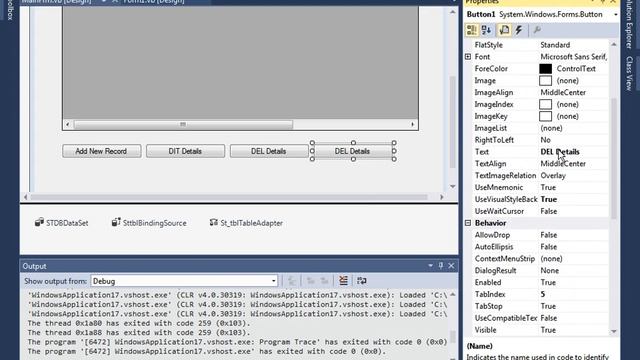
Task: Select the ImageAlign property row
Action: click(540, 92)
